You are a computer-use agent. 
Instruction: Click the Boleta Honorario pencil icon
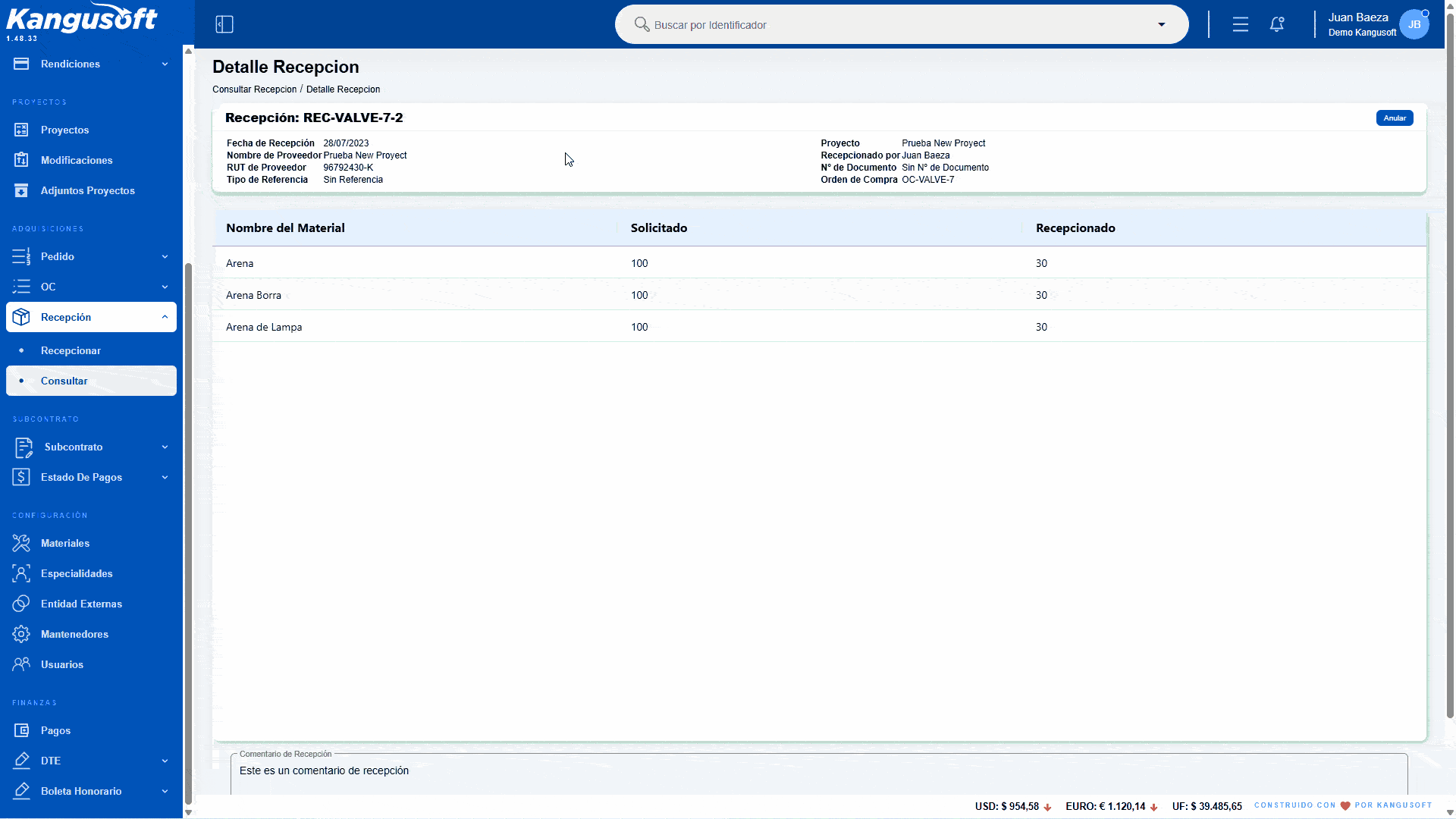(21, 791)
